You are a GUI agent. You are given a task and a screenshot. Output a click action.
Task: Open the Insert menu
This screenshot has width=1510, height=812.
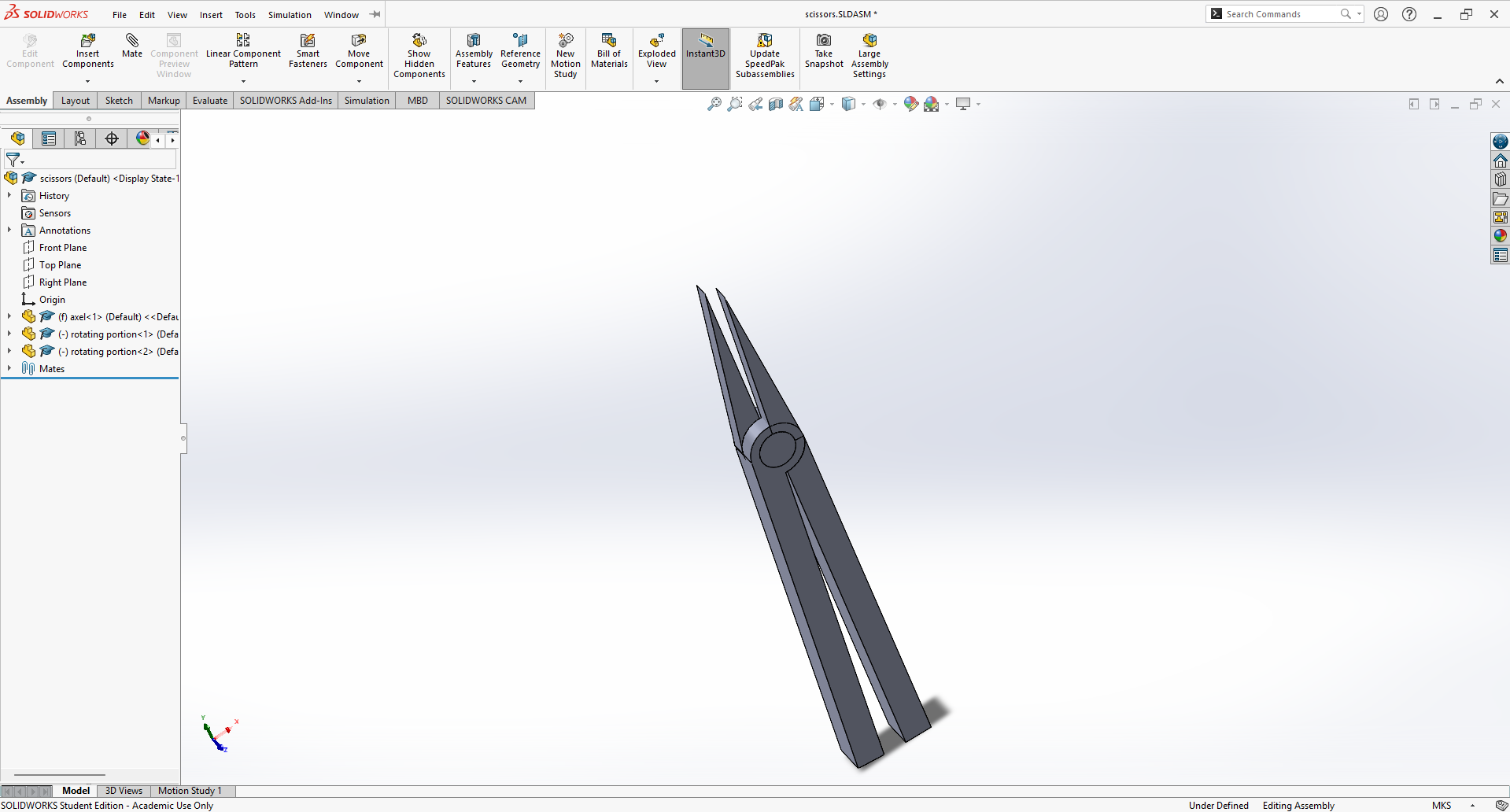[x=211, y=15]
